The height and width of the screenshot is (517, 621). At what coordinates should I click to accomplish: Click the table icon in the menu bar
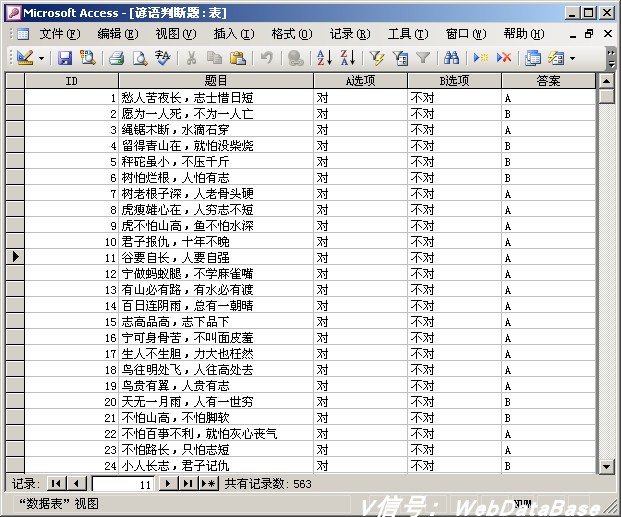[23, 34]
